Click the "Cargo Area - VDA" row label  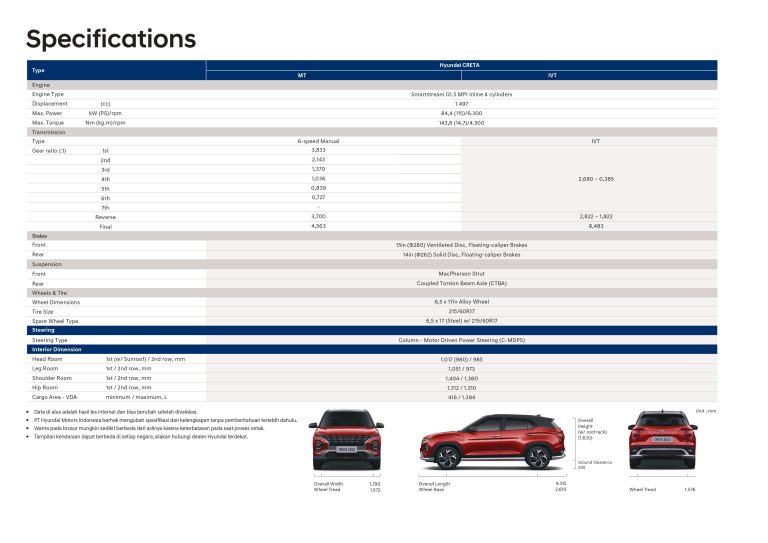(54, 397)
